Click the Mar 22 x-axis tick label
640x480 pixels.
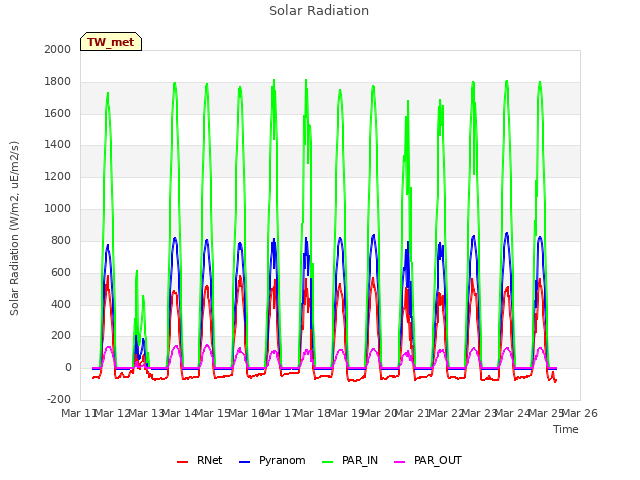point(446,413)
